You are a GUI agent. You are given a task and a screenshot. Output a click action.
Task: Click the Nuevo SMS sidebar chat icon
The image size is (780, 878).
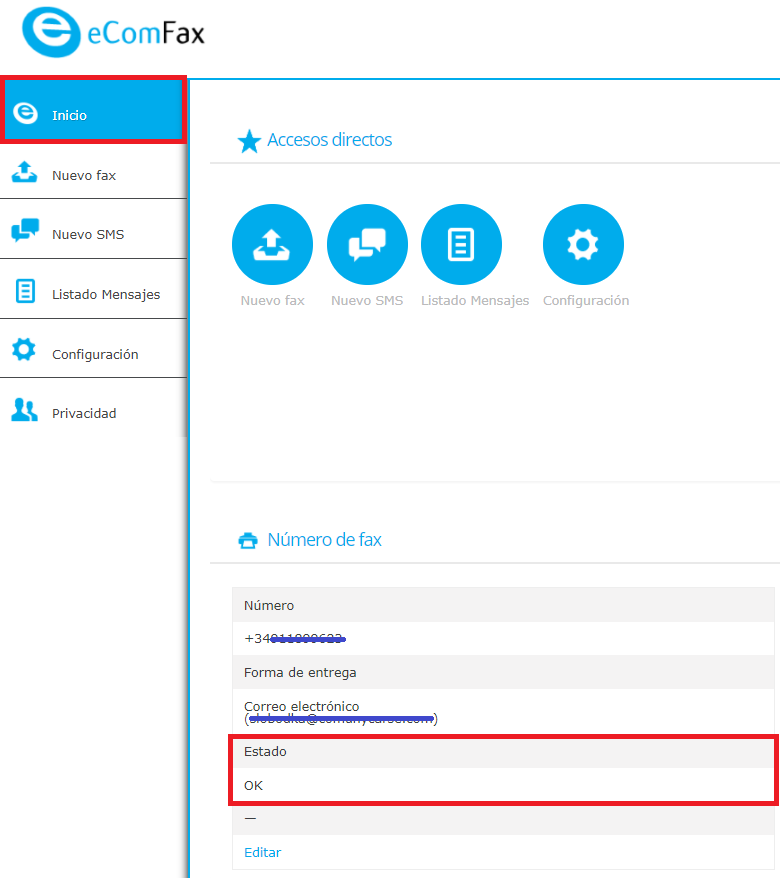25,230
